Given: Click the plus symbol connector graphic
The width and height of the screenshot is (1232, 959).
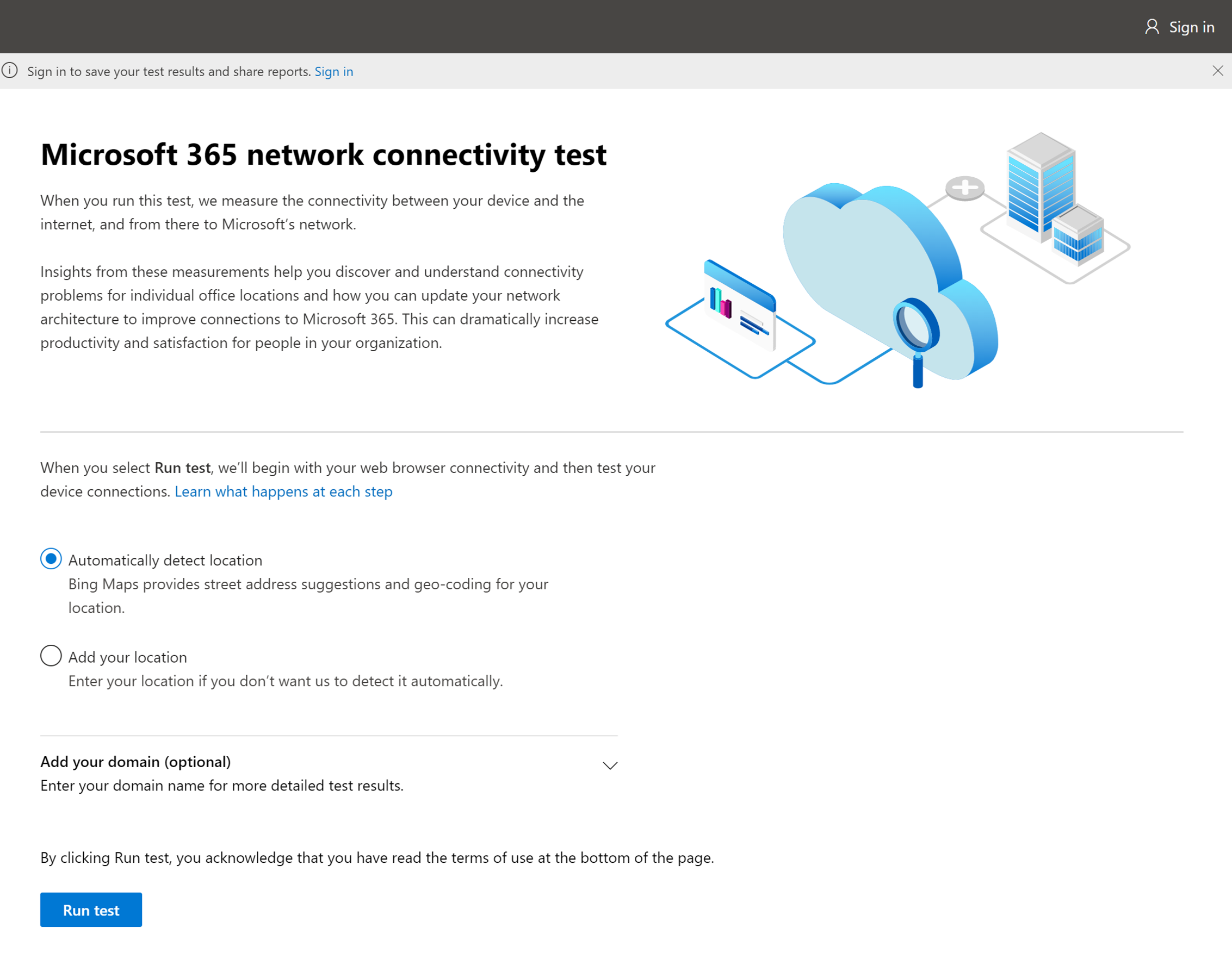Looking at the screenshot, I should 964,188.
